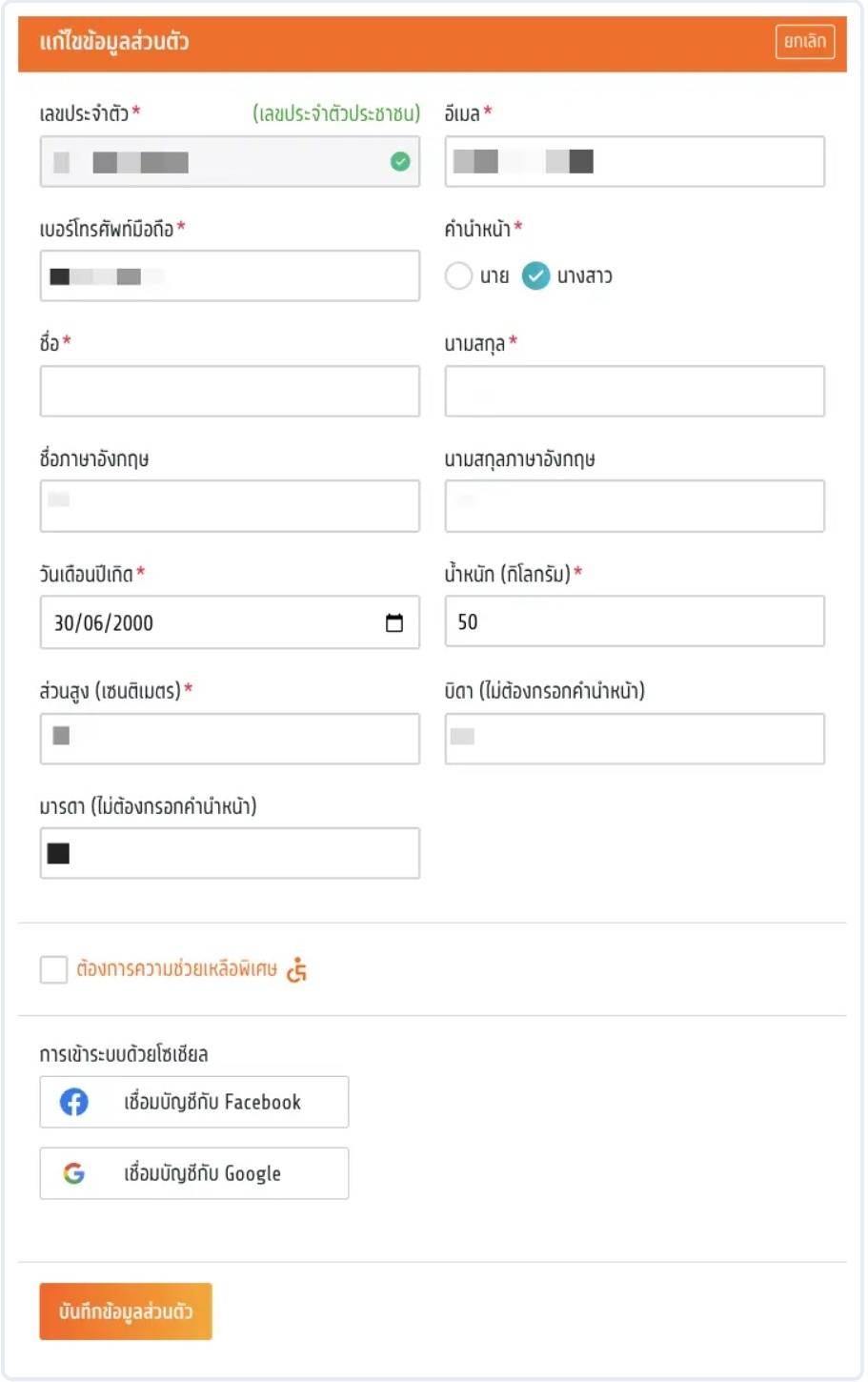Click the orange wheelchair accessibility icon

(297, 970)
